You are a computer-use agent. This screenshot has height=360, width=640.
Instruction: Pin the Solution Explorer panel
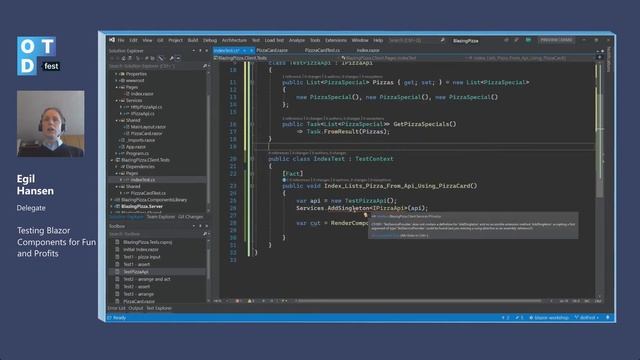point(200,51)
